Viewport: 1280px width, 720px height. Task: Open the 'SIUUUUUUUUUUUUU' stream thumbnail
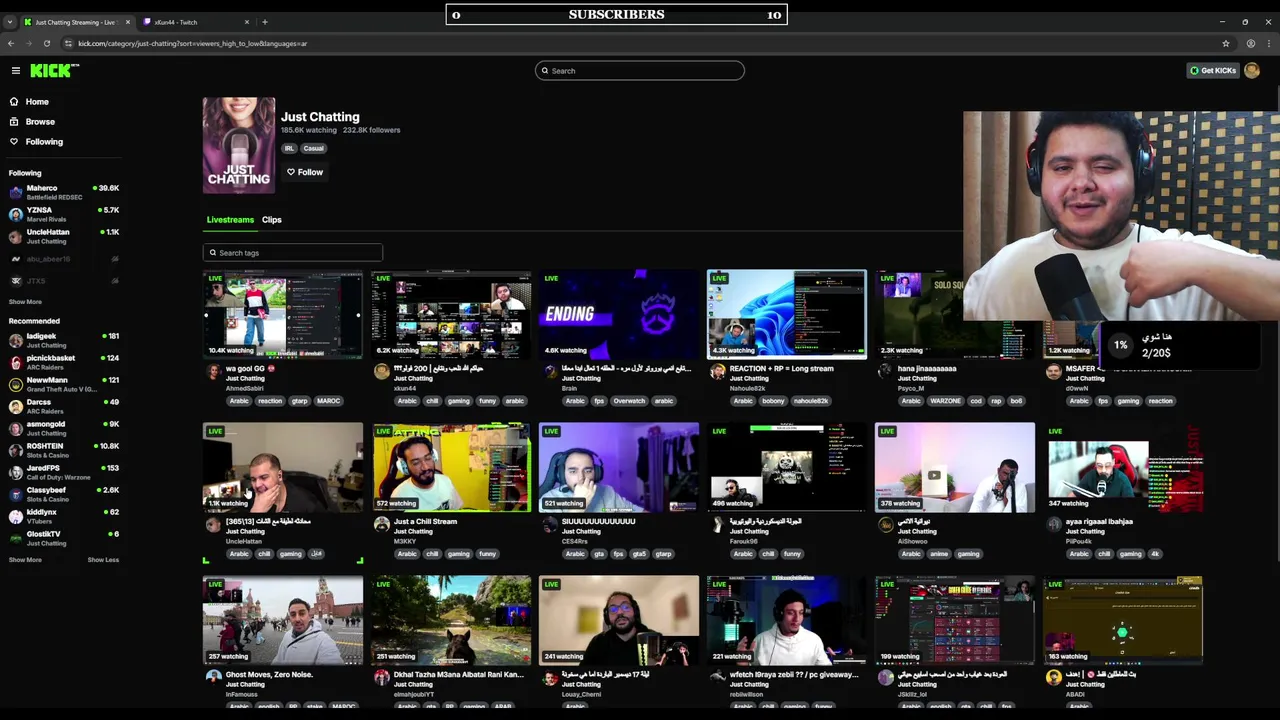(x=619, y=467)
